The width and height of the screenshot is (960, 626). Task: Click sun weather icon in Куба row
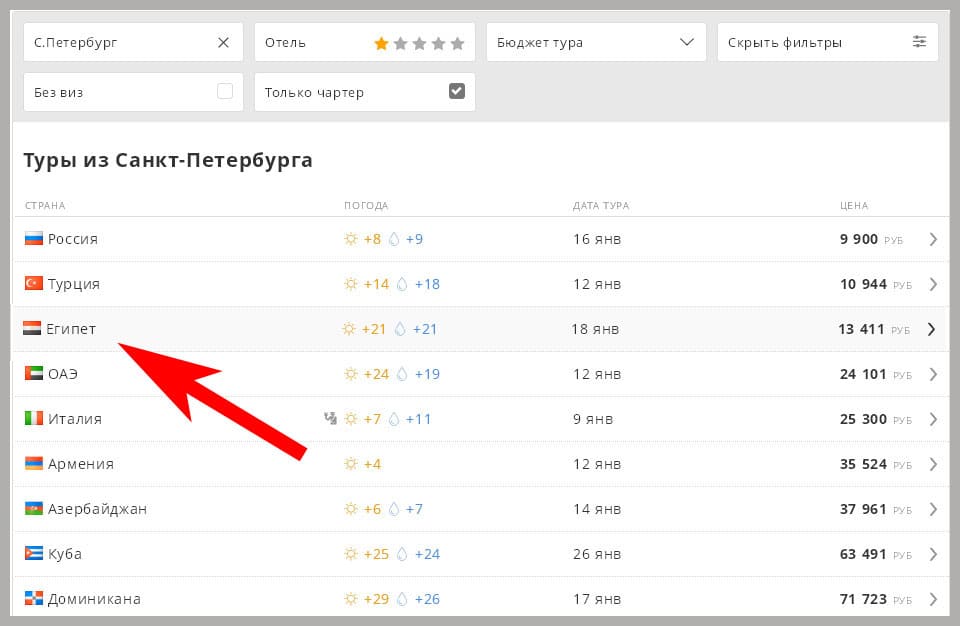[x=351, y=554]
